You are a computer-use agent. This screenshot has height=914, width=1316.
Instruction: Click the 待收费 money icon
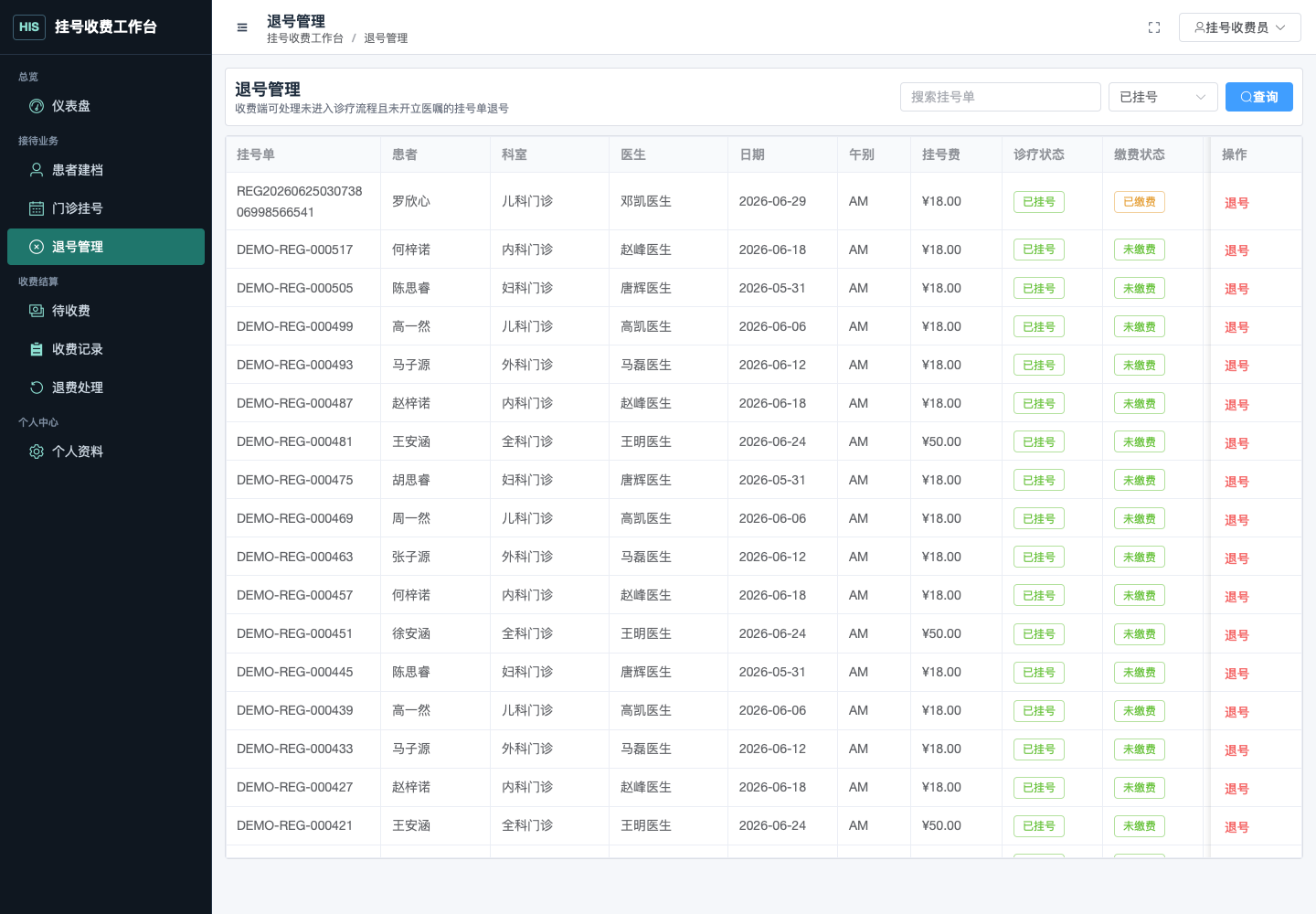pyautogui.click(x=37, y=311)
